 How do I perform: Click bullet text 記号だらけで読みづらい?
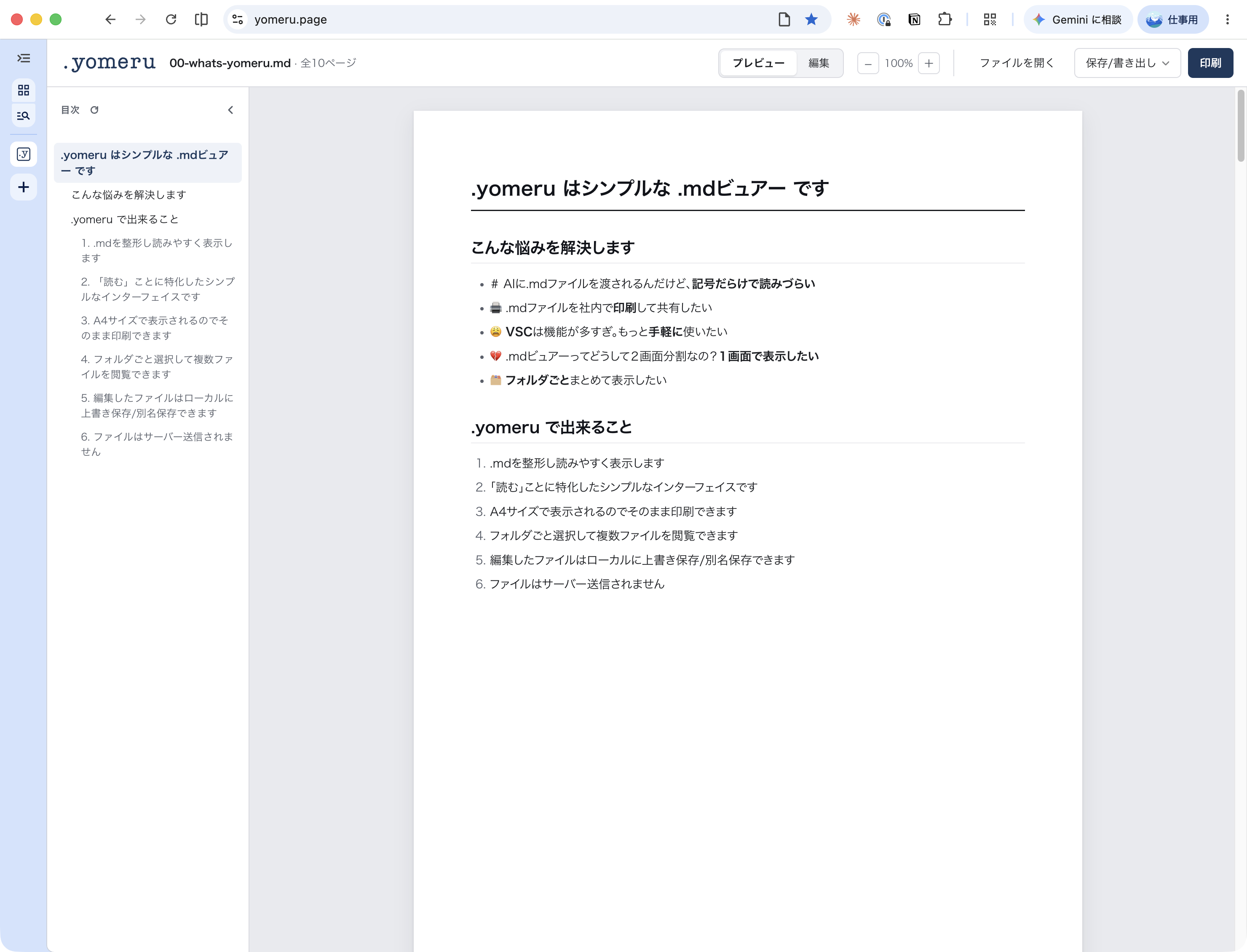(753, 283)
